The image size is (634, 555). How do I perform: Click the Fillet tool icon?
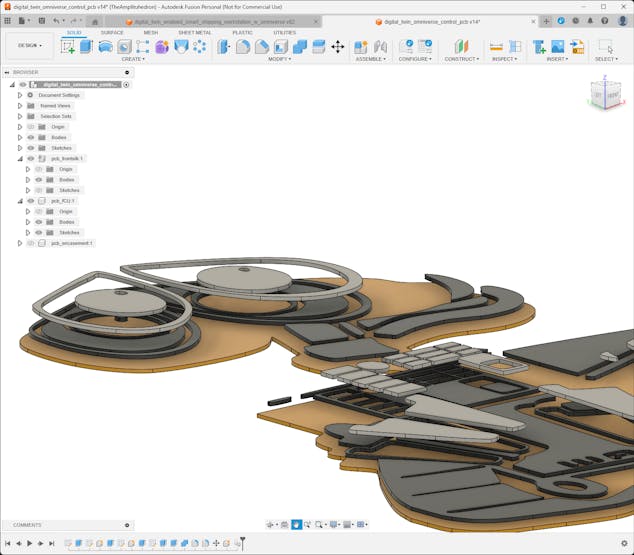click(243, 46)
